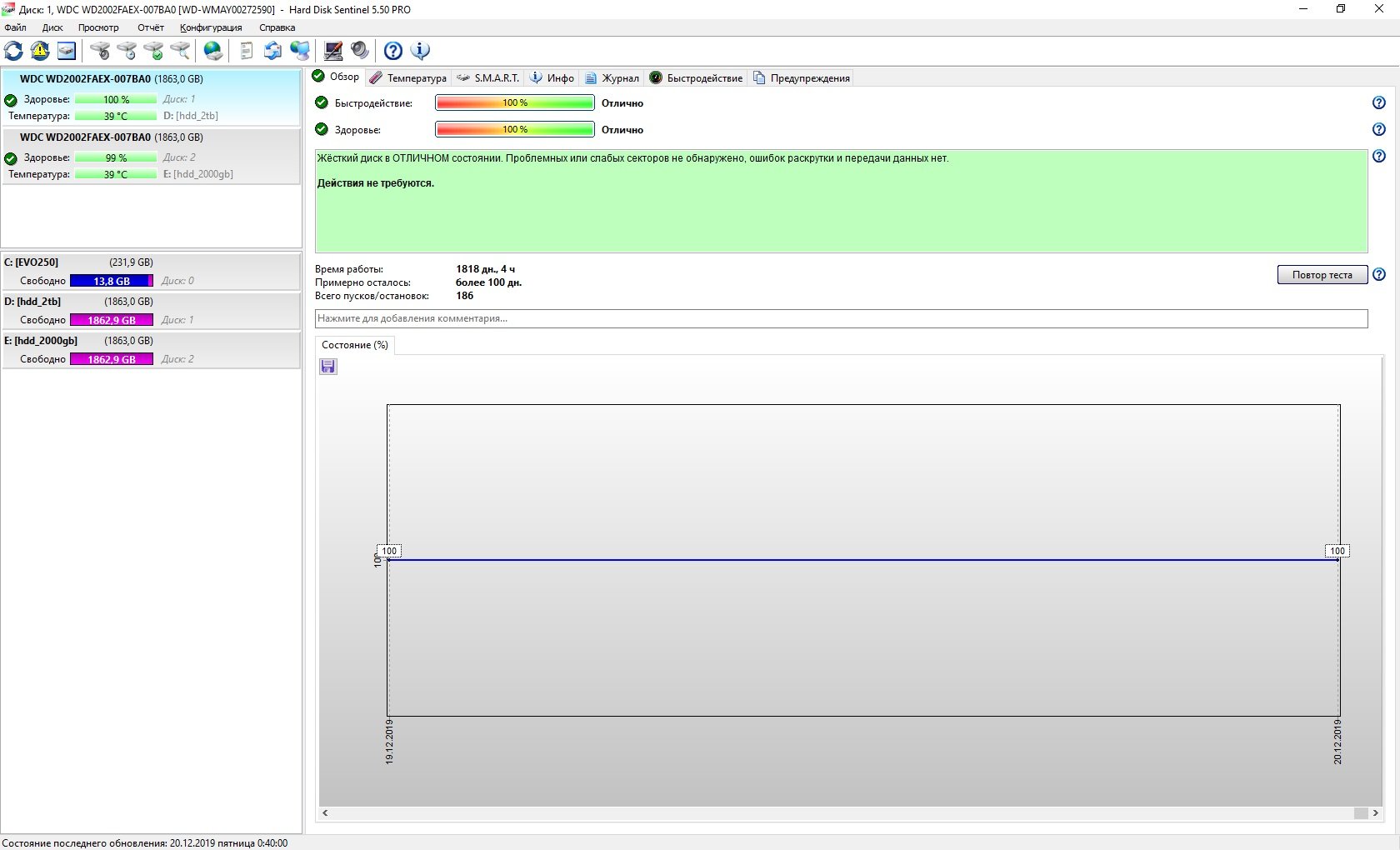Select the C: [EVO250] partition
The height and width of the screenshot is (850, 1400).
point(151,272)
